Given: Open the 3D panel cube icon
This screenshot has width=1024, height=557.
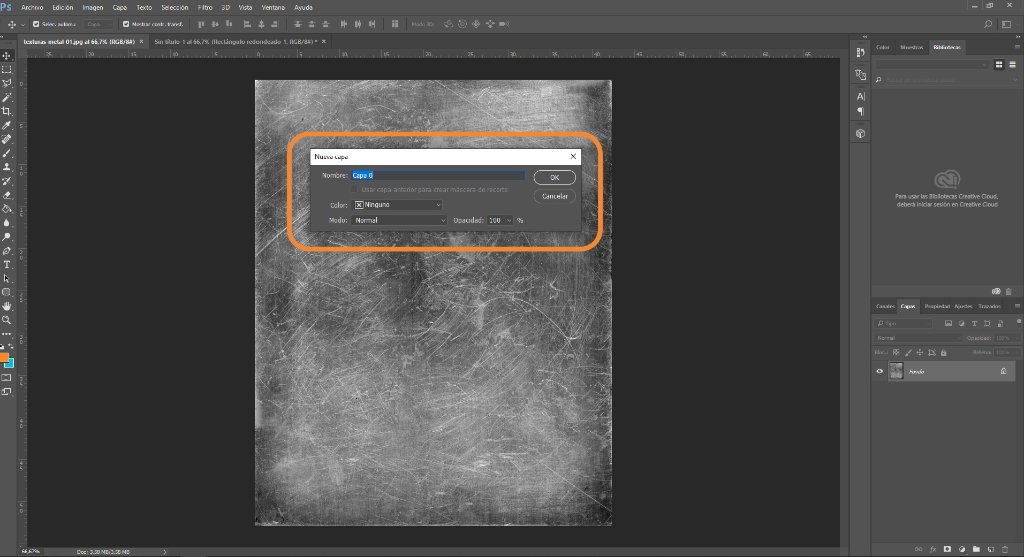Looking at the screenshot, I should tap(860, 134).
